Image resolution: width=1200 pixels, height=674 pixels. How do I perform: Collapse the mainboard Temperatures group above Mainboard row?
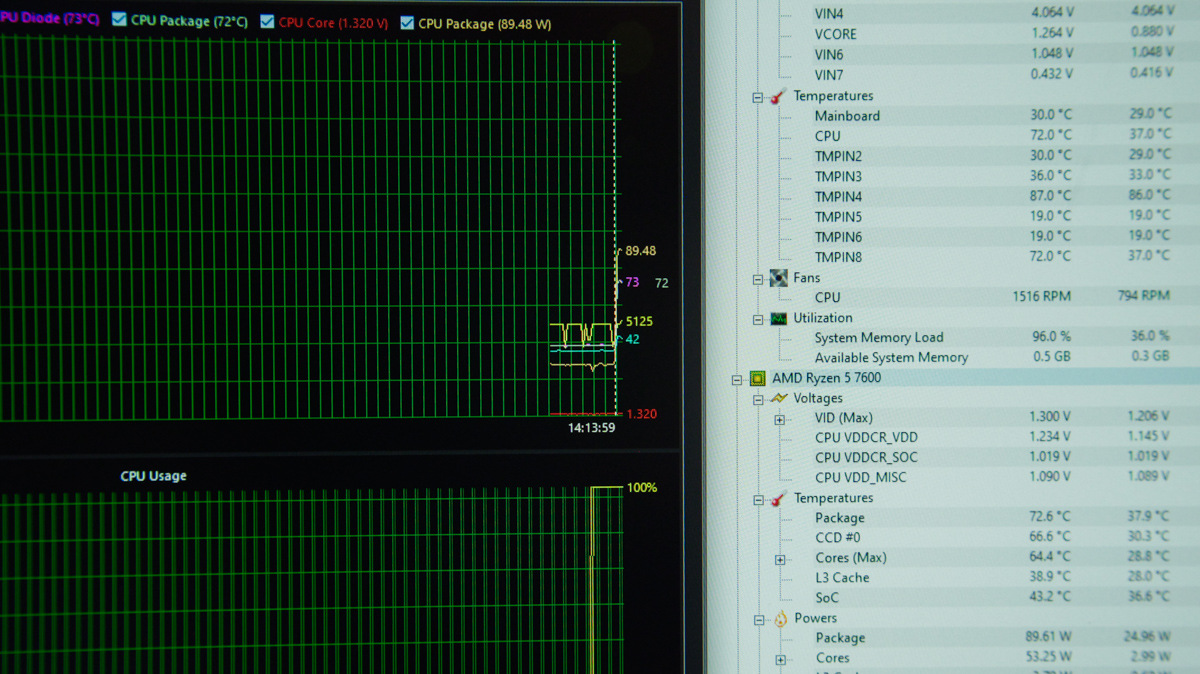point(757,97)
